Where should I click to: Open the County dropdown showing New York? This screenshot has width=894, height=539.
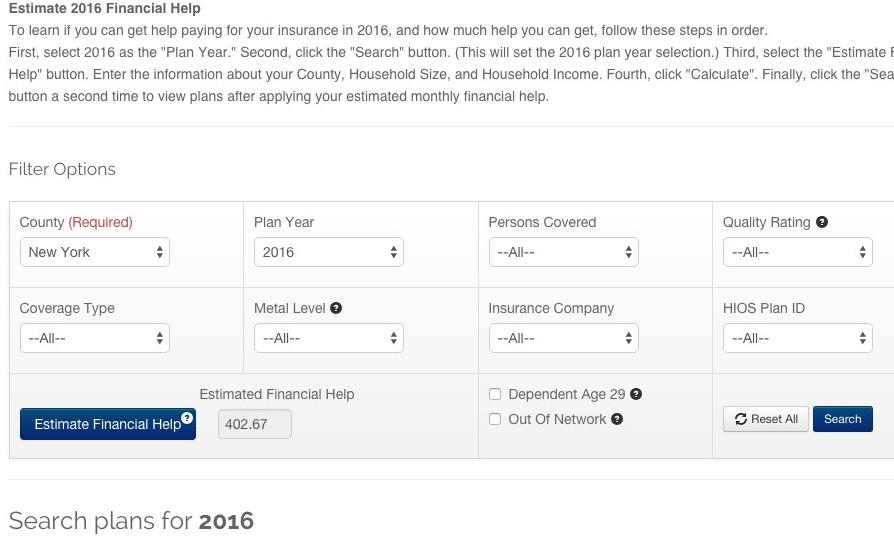tap(95, 252)
